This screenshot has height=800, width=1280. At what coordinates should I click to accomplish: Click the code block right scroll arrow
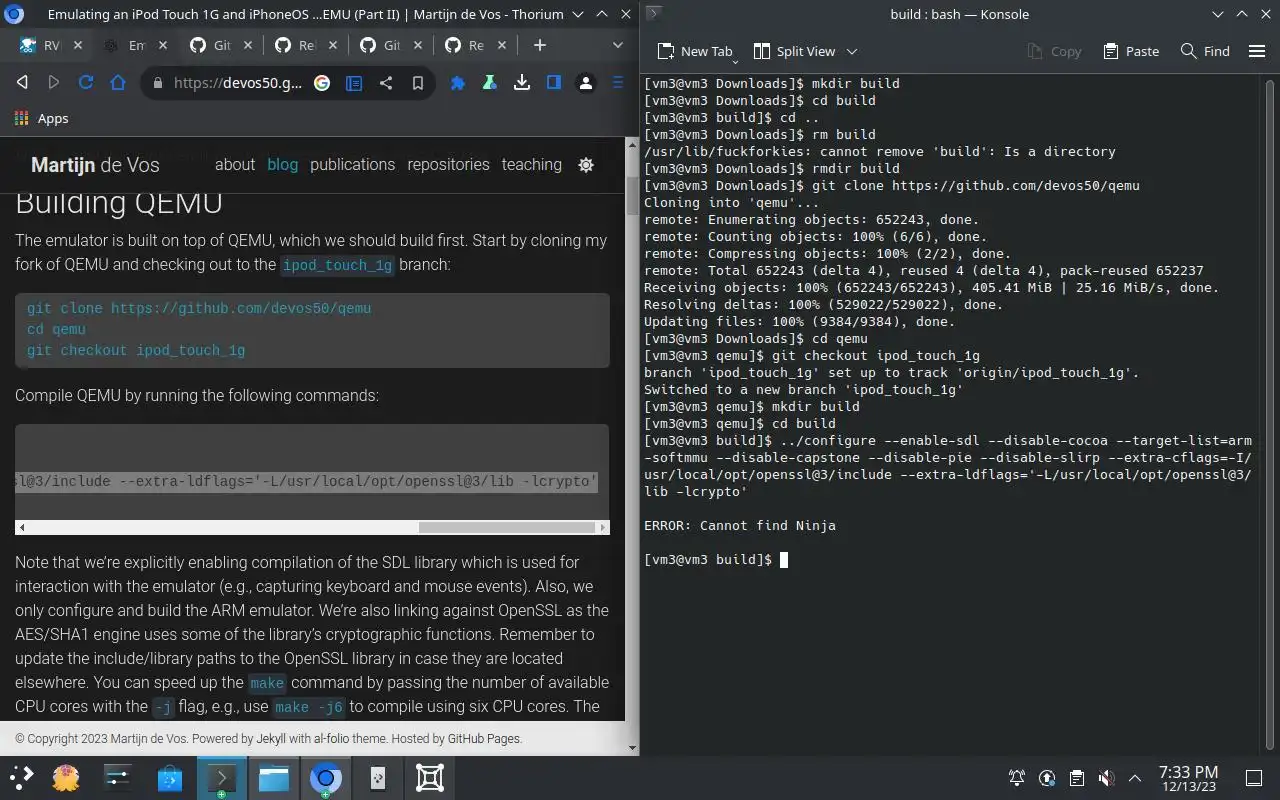click(x=603, y=527)
